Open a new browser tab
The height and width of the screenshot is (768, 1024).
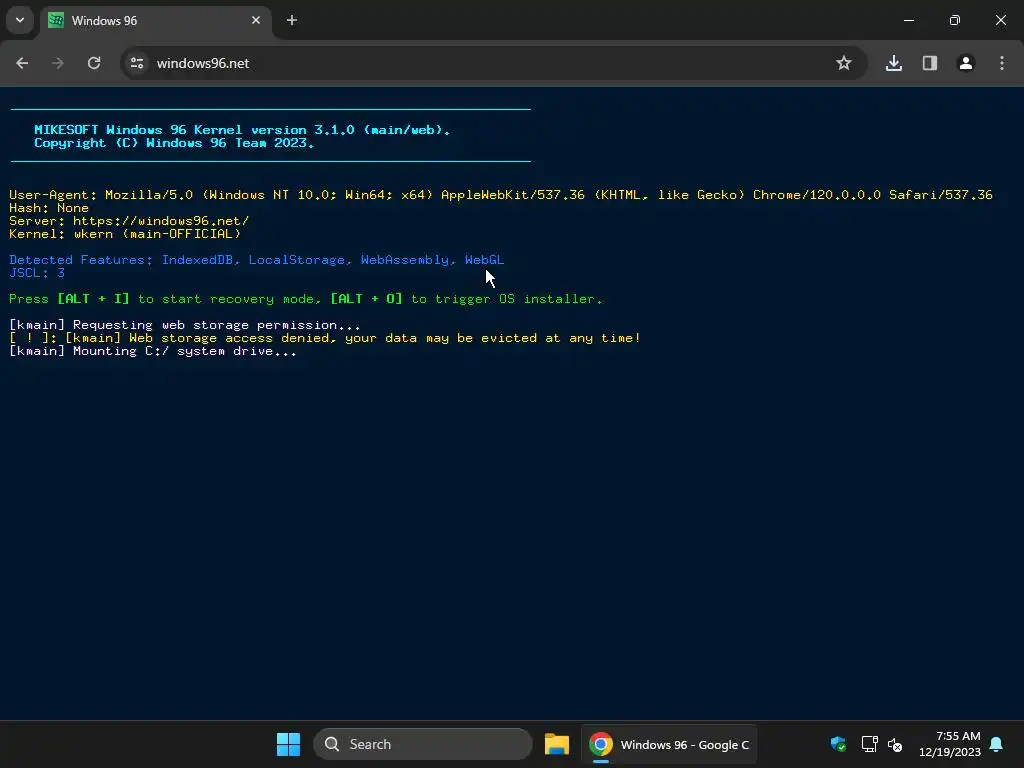(292, 20)
